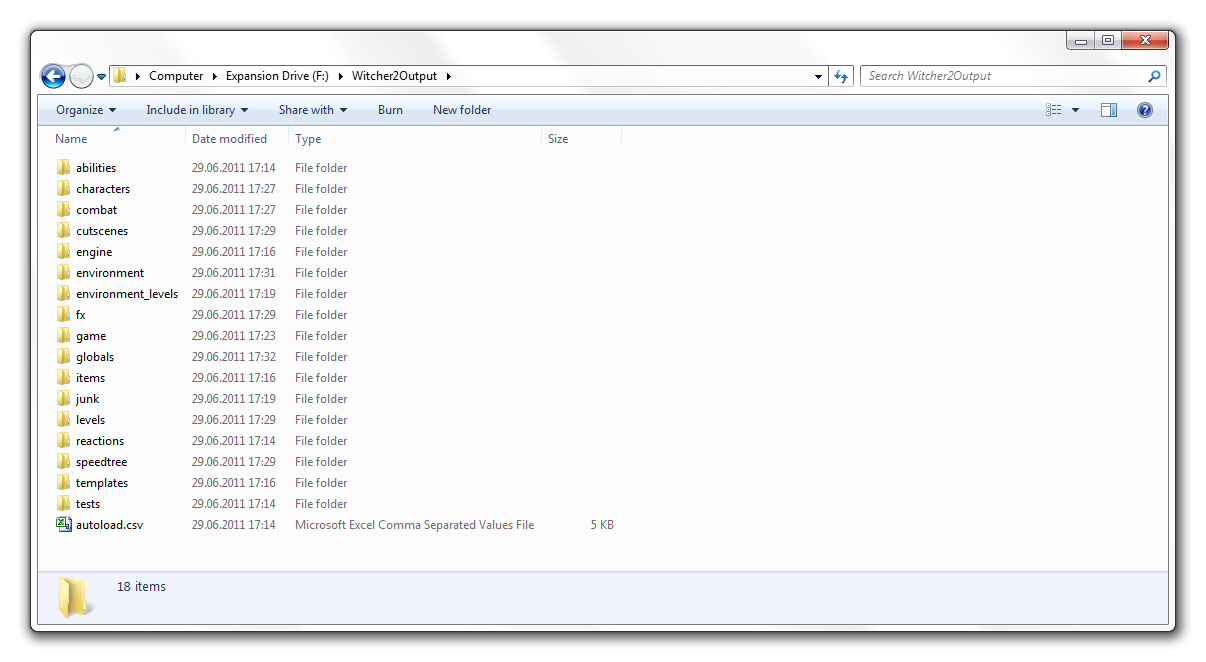Click the folder name cutscenes

102,231
